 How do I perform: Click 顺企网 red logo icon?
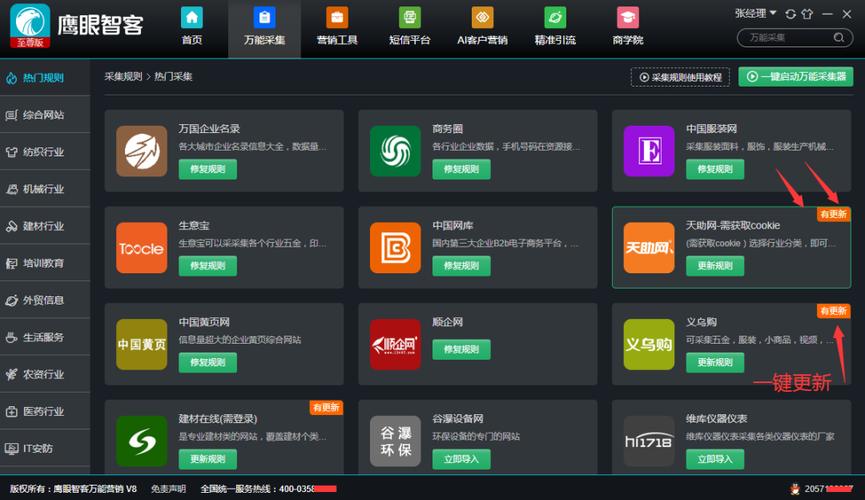click(x=395, y=344)
